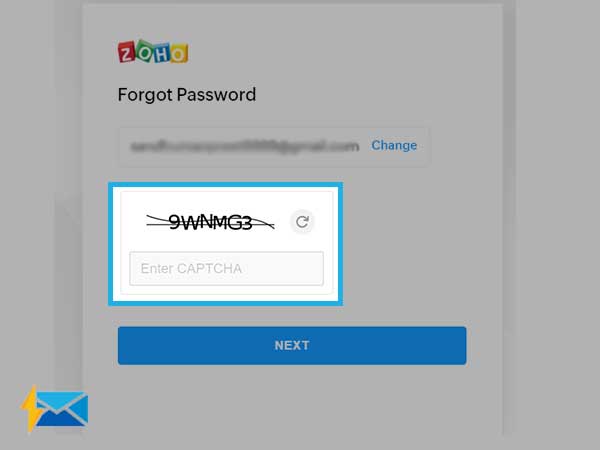This screenshot has height=450, width=600.
Task: Open the blue envelope mail icon
Action: [x=62, y=409]
